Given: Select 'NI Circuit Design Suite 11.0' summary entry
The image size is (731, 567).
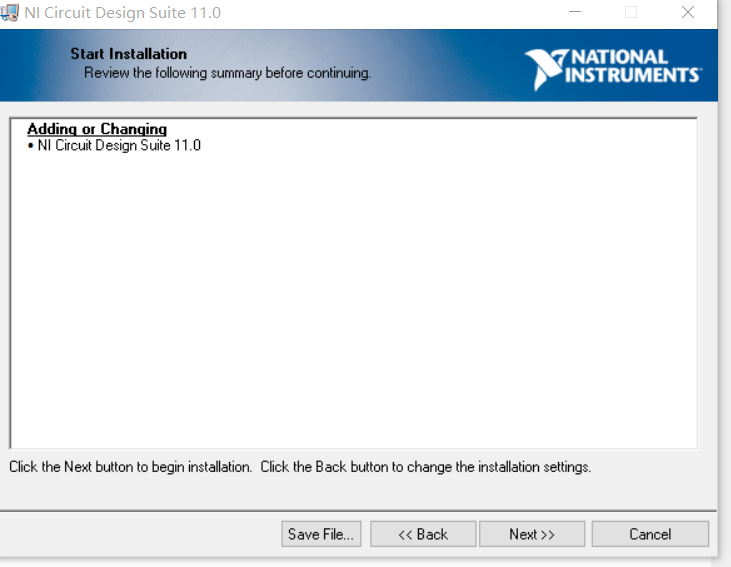Looking at the screenshot, I should coord(119,145).
